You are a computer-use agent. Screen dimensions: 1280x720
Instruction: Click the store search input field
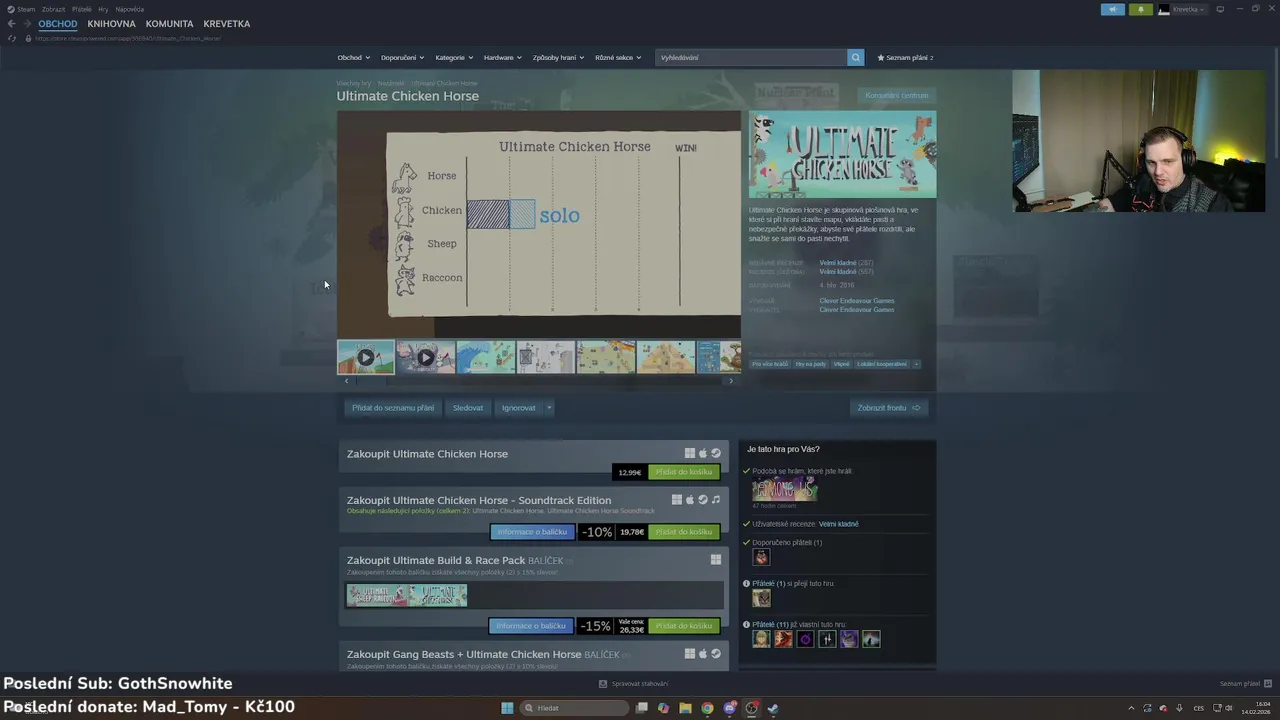click(751, 57)
